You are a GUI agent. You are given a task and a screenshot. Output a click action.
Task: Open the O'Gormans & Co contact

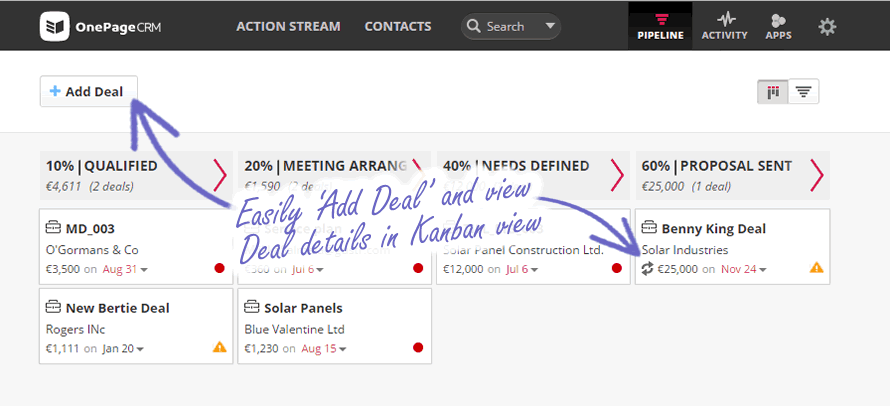pyautogui.click(x=92, y=250)
